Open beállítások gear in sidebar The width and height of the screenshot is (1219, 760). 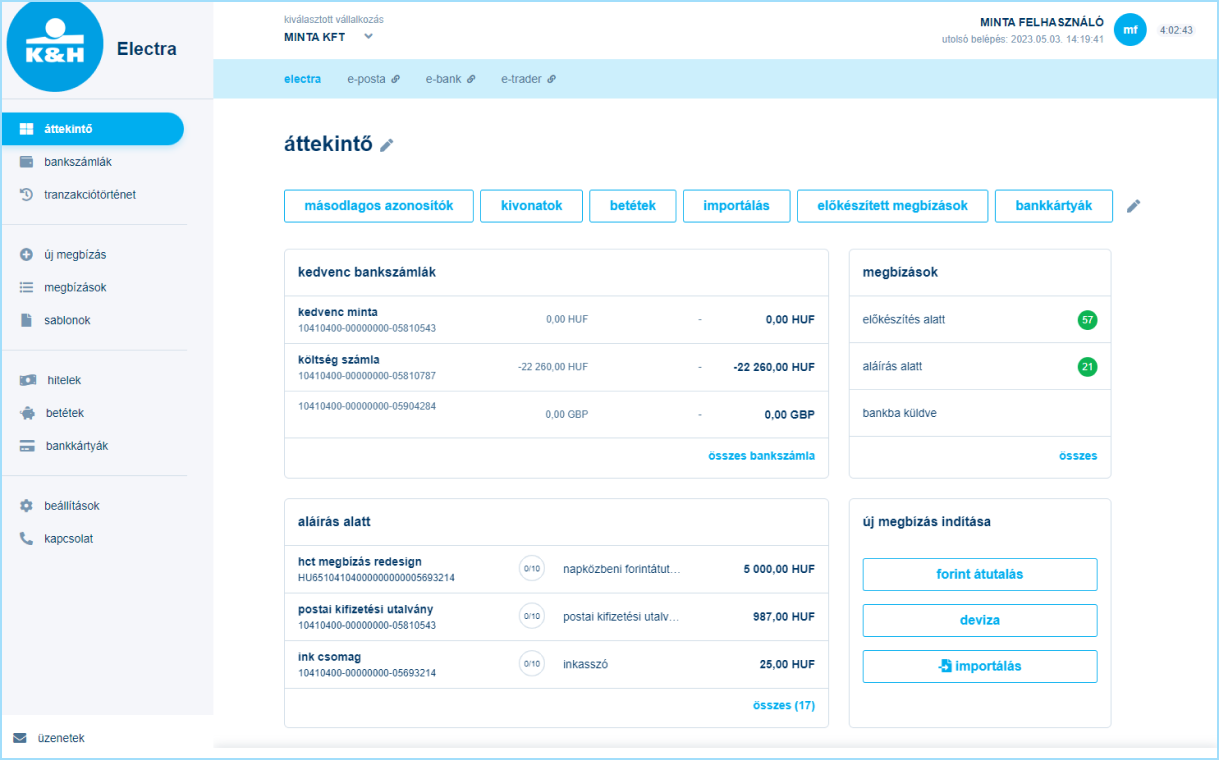[27, 506]
